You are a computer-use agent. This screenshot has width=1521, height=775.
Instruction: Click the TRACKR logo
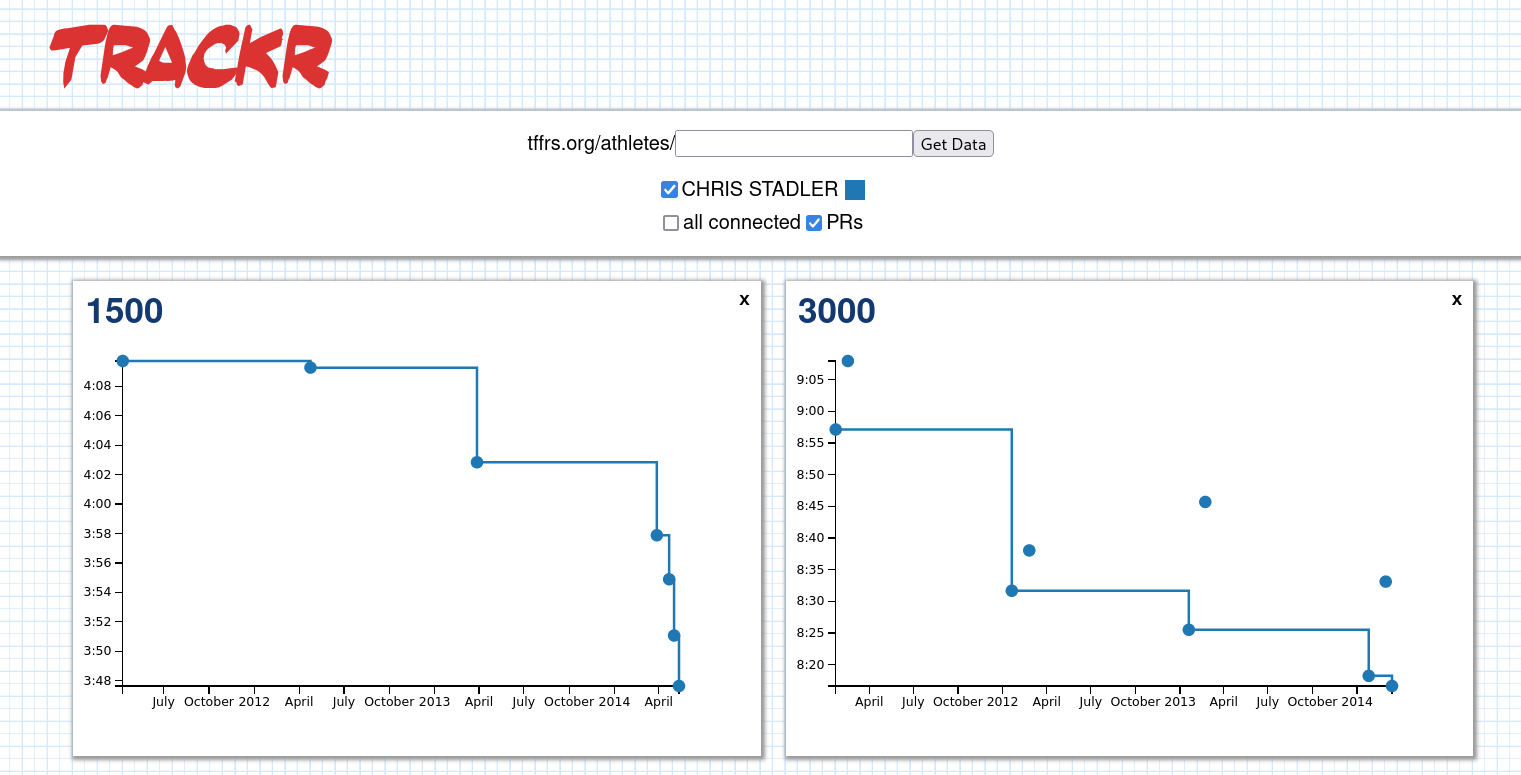tap(191, 56)
